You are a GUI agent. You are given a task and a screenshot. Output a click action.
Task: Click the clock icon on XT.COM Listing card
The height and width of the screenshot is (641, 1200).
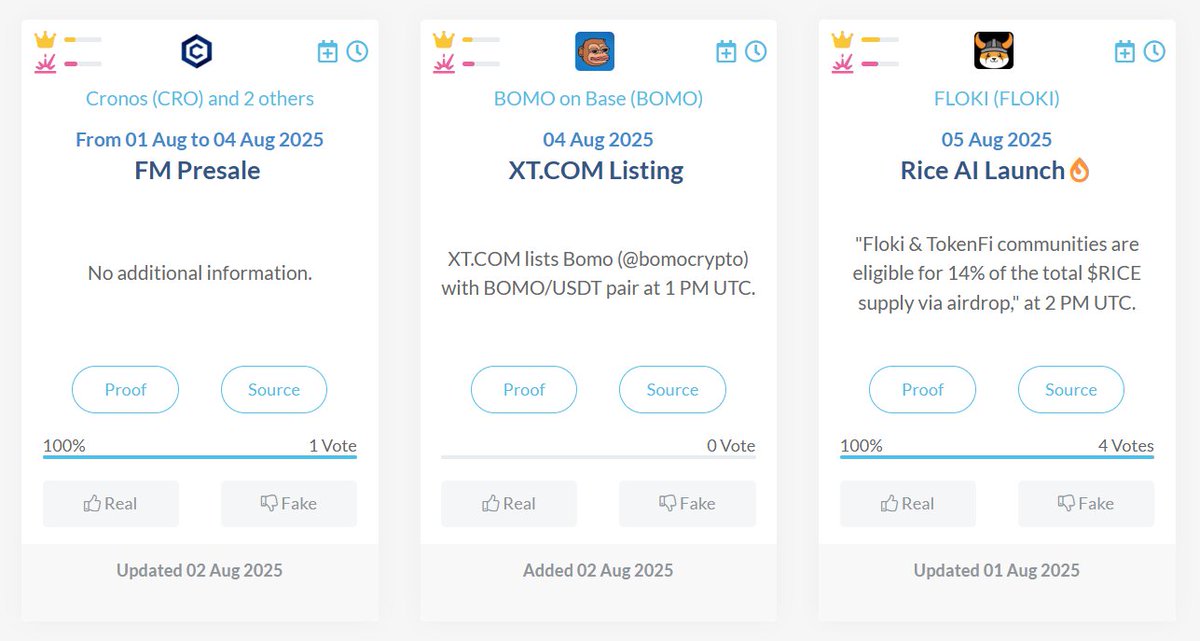(756, 51)
